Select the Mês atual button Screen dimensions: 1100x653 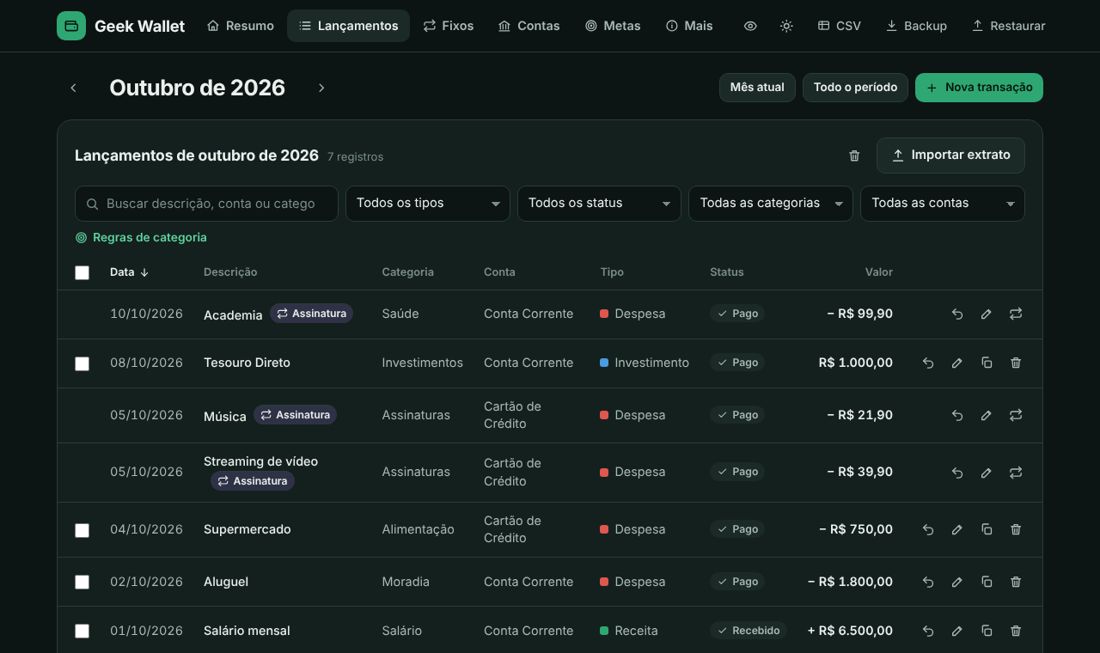pos(757,88)
